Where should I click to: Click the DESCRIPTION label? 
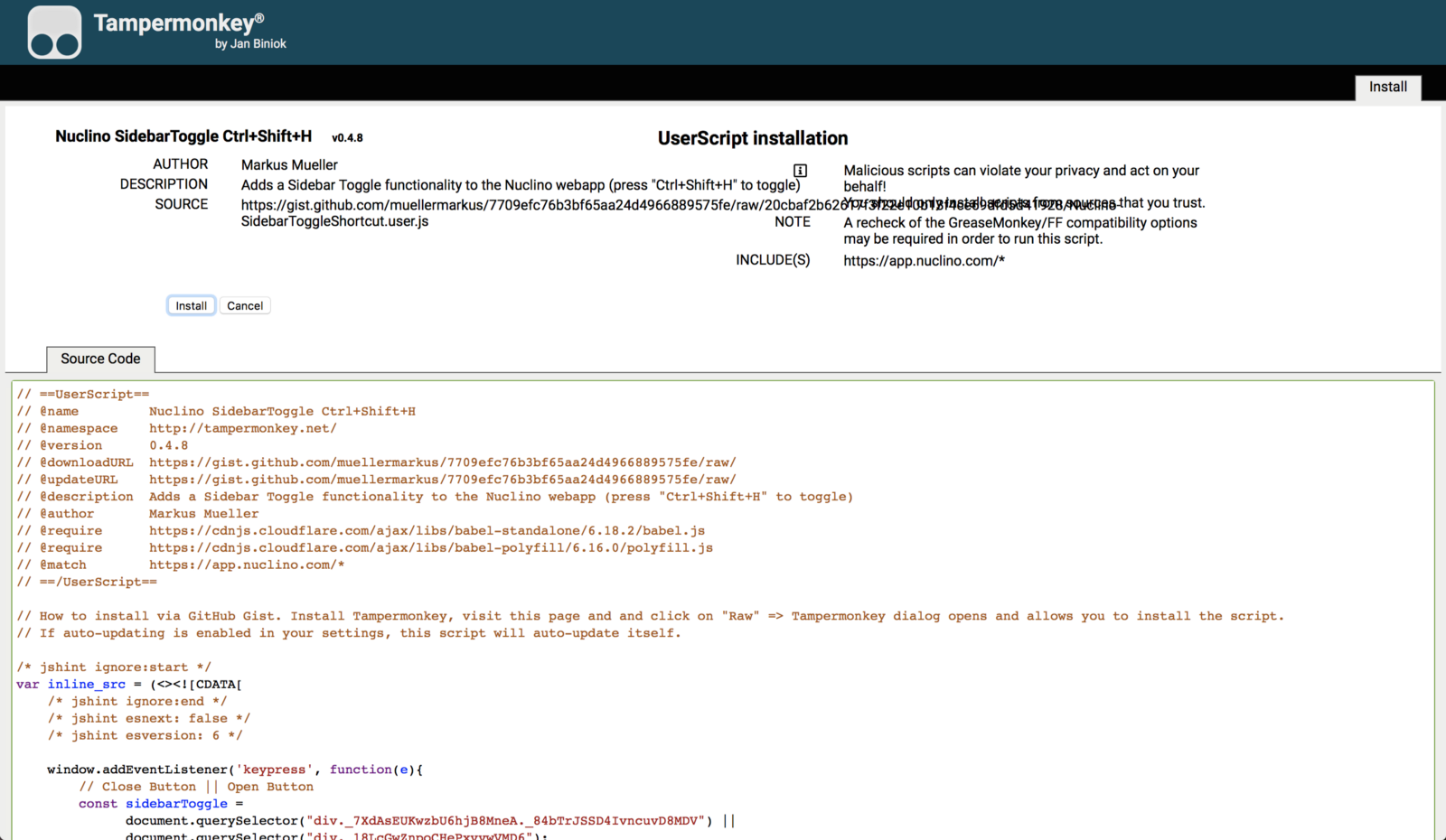tap(164, 184)
